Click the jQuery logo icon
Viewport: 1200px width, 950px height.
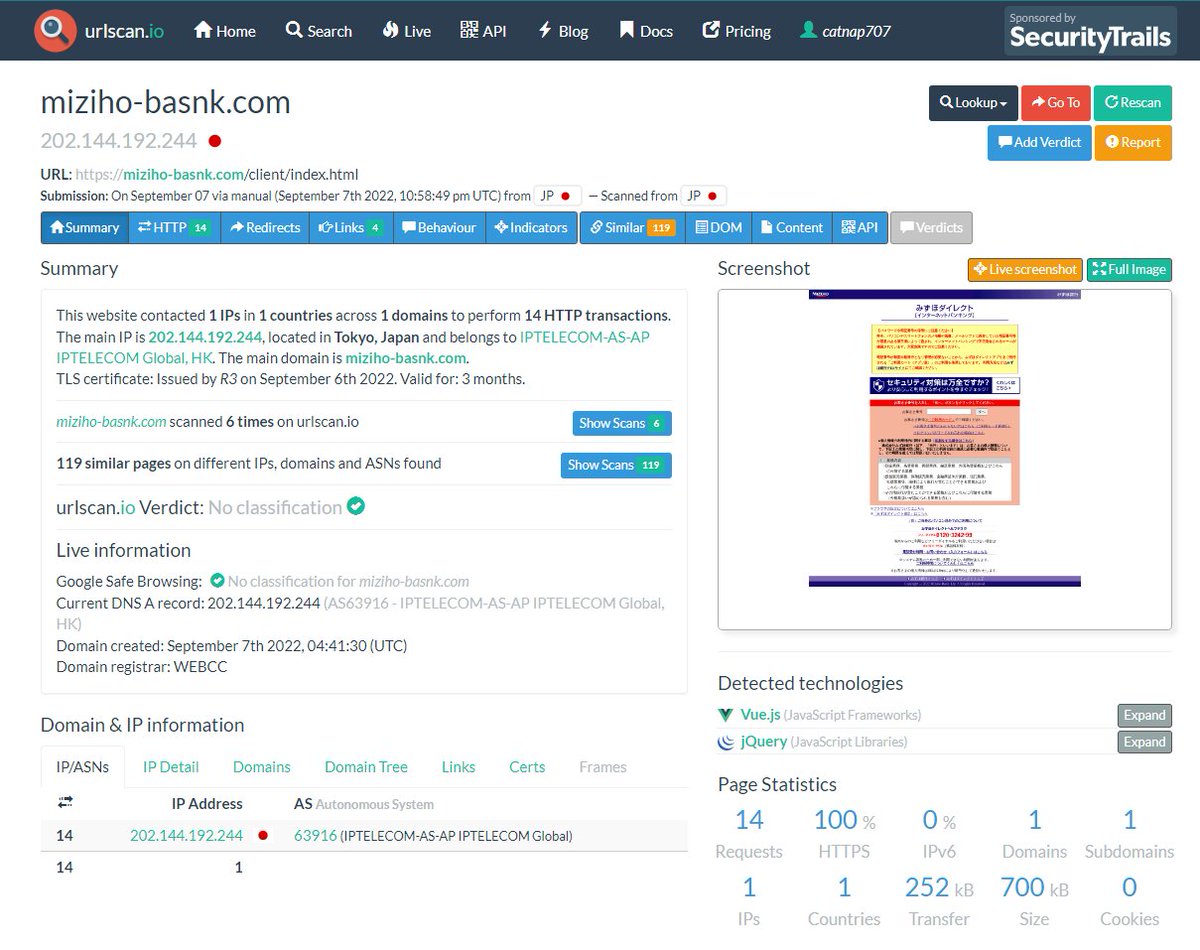click(x=726, y=742)
